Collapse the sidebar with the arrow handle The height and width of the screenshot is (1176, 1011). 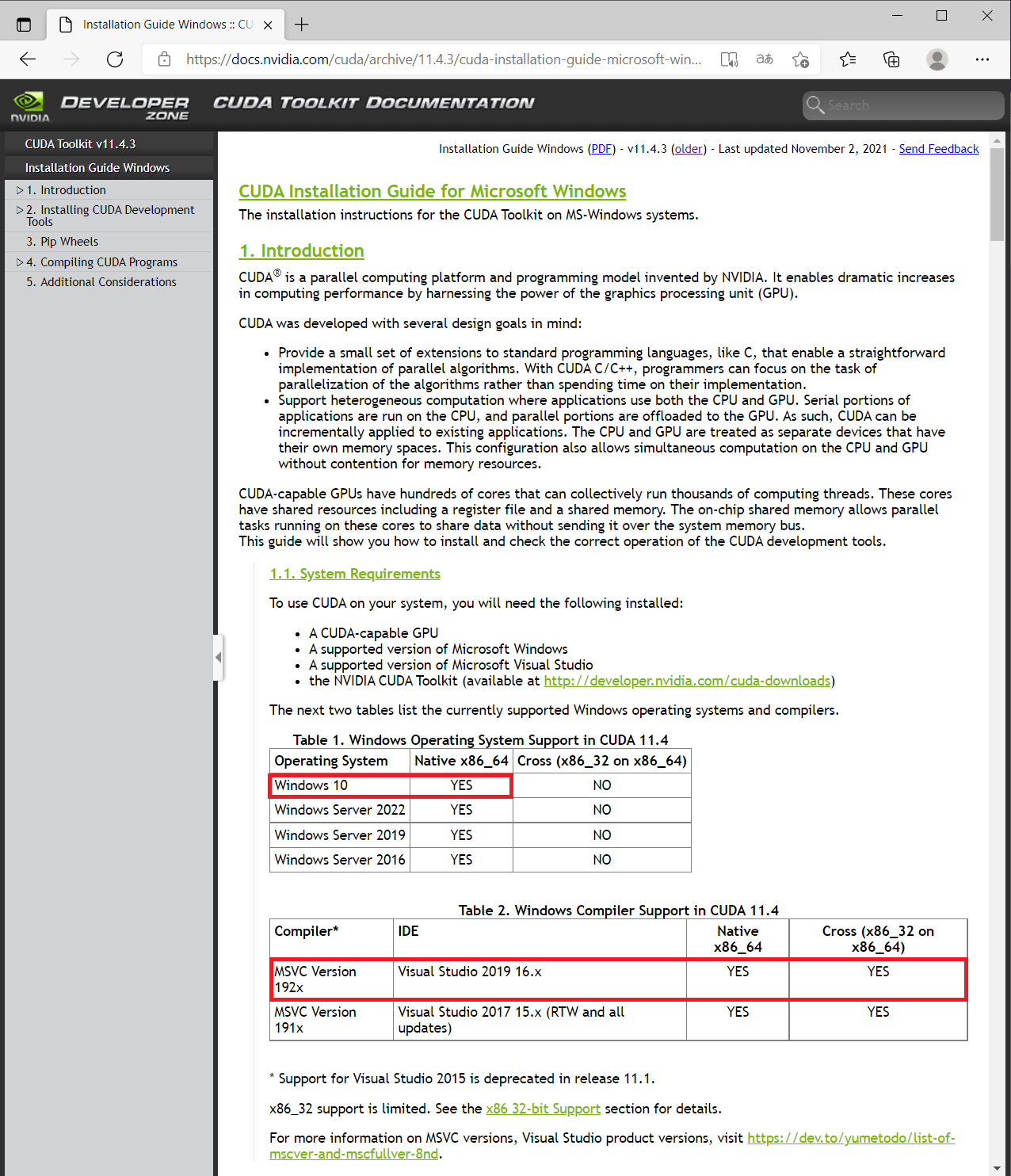point(218,658)
